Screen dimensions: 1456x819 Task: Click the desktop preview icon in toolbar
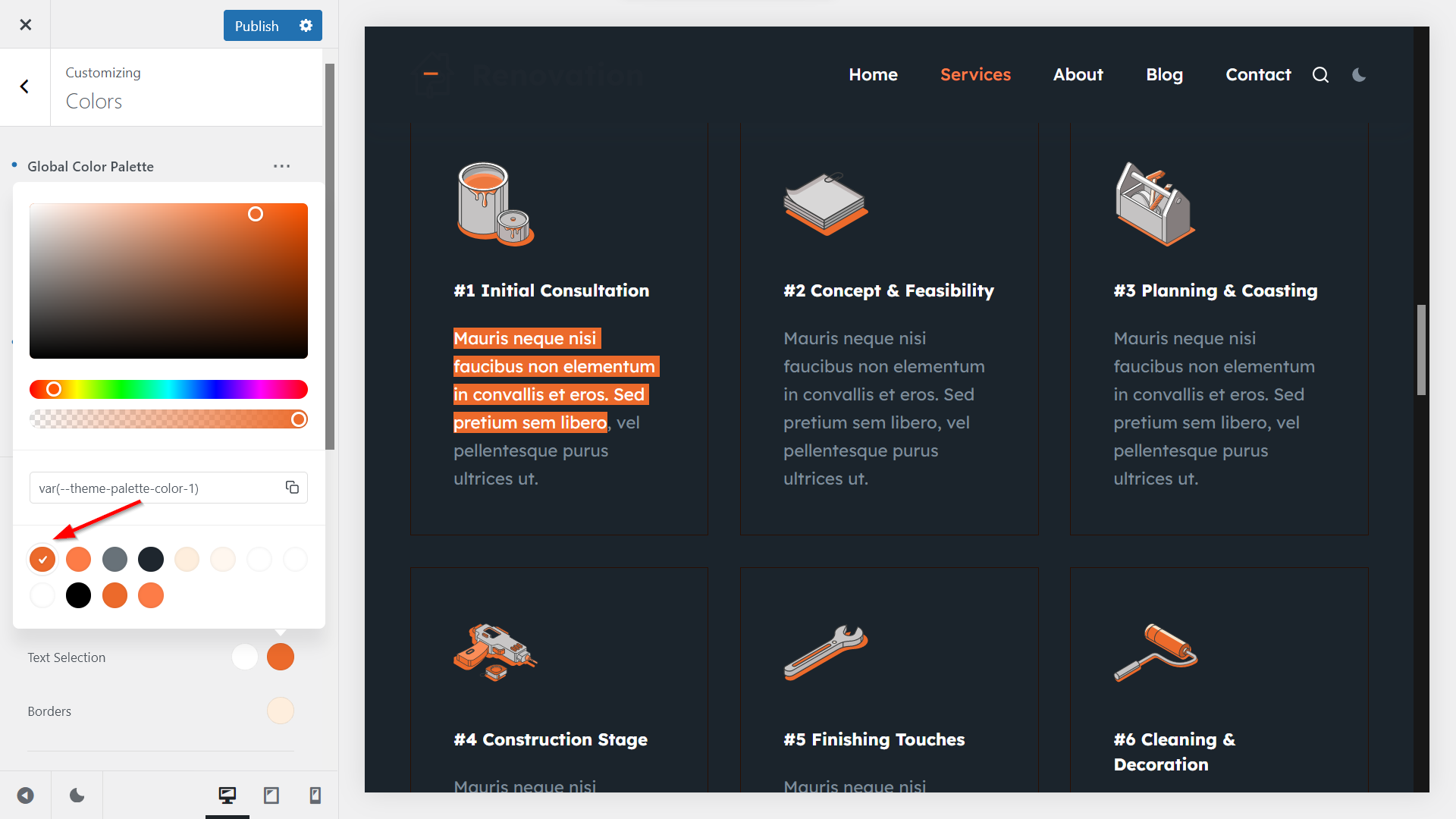[225, 795]
